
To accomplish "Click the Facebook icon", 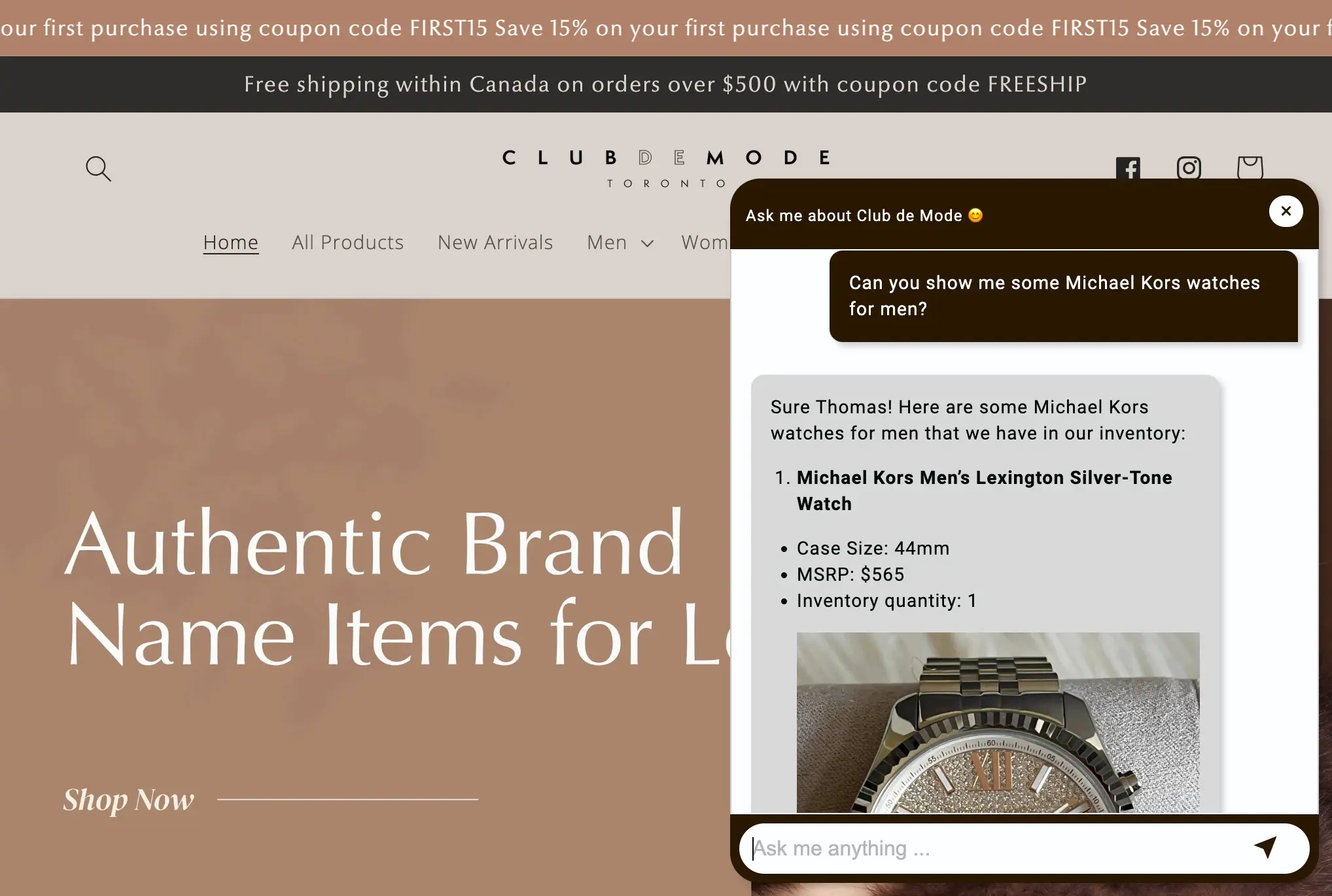I will [x=1128, y=168].
